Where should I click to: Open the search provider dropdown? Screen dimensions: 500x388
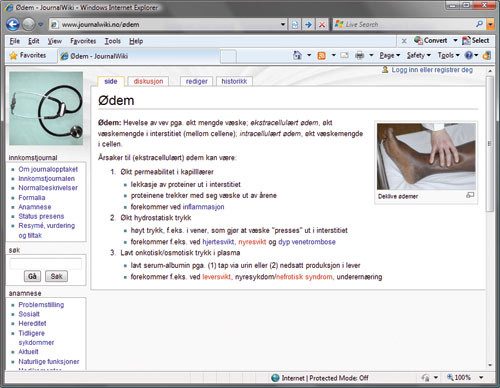tap(490, 24)
